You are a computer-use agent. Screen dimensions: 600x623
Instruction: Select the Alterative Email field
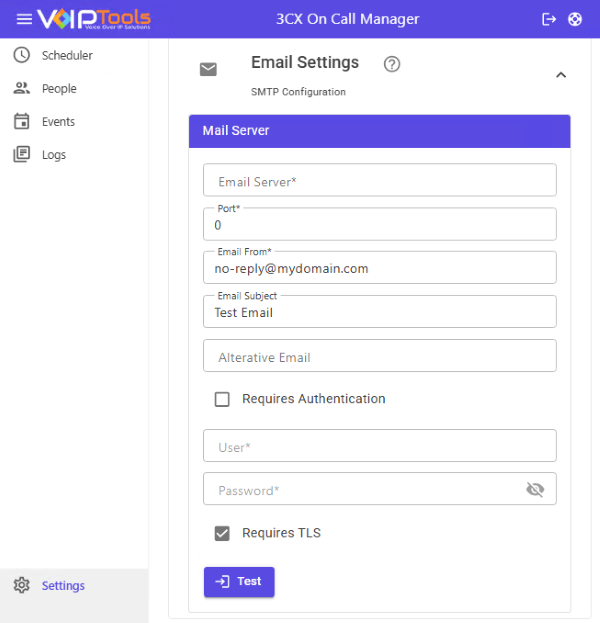(x=380, y=356)
